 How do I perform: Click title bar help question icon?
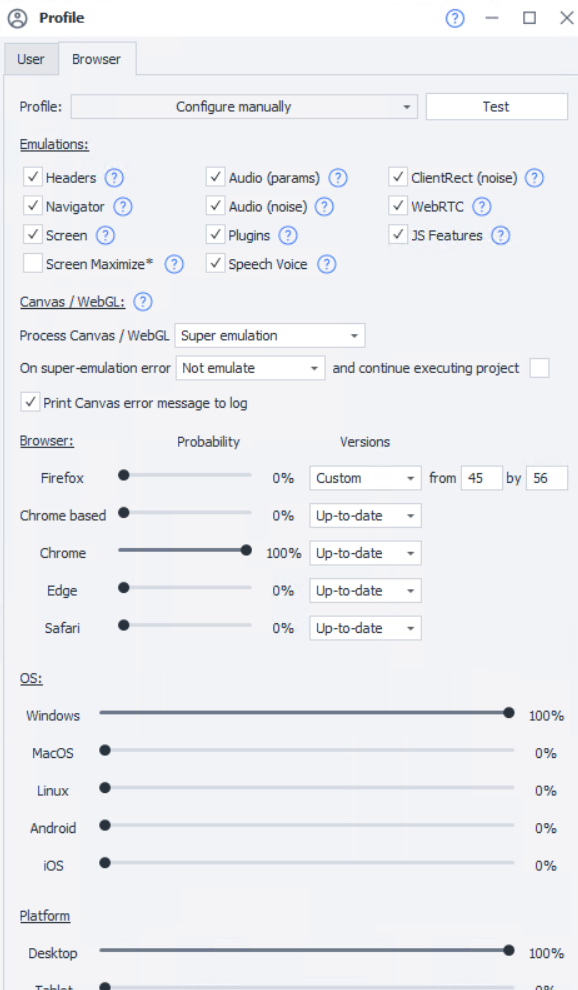pos(455,18)
